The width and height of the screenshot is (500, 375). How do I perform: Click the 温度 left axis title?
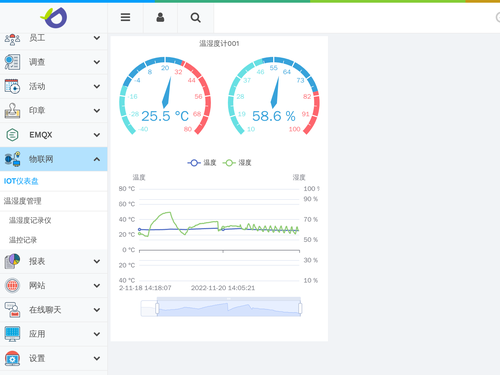[139, 177]
